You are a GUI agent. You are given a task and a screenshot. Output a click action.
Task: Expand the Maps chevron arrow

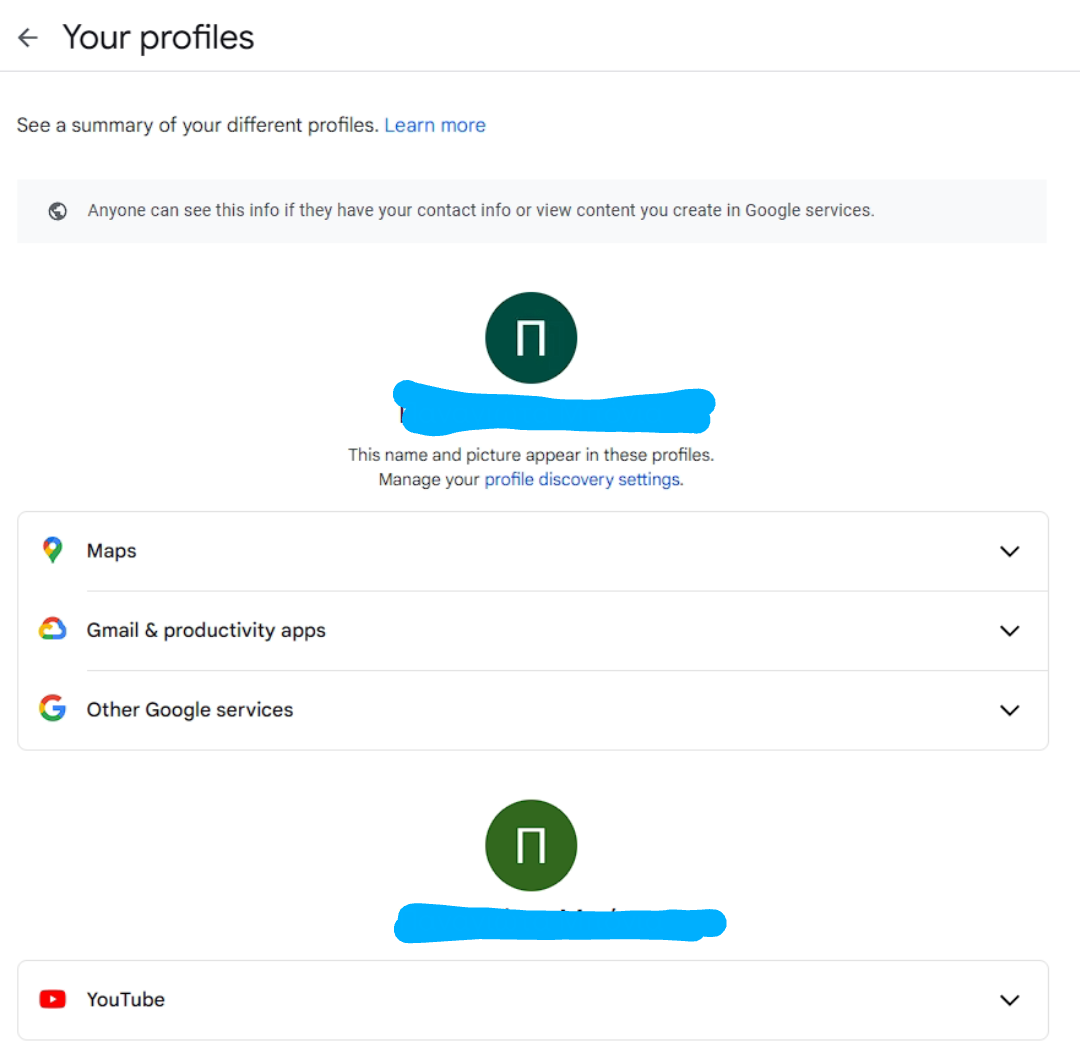coord(1010,551)
